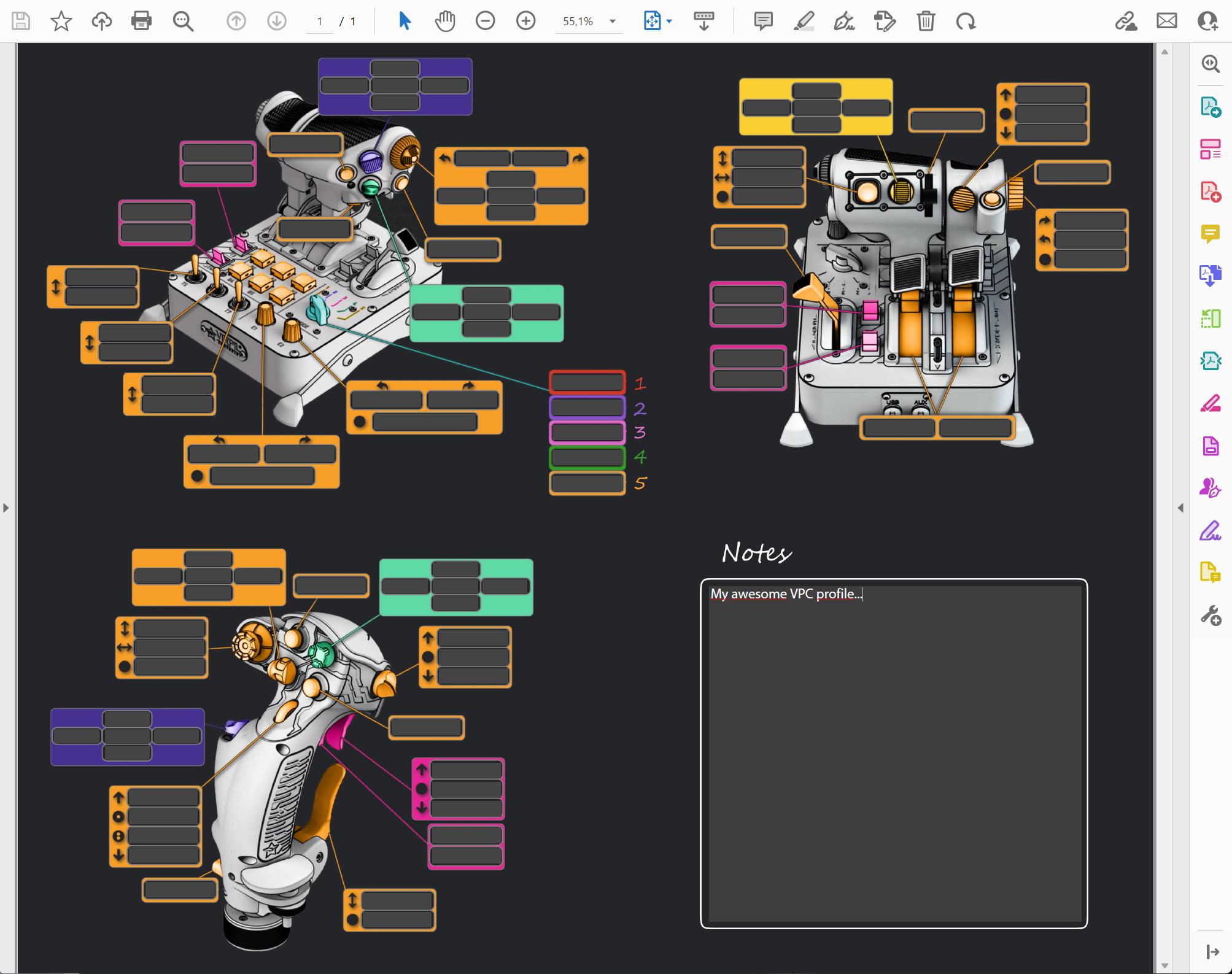Expand the left navigation pane

point(6,508)
